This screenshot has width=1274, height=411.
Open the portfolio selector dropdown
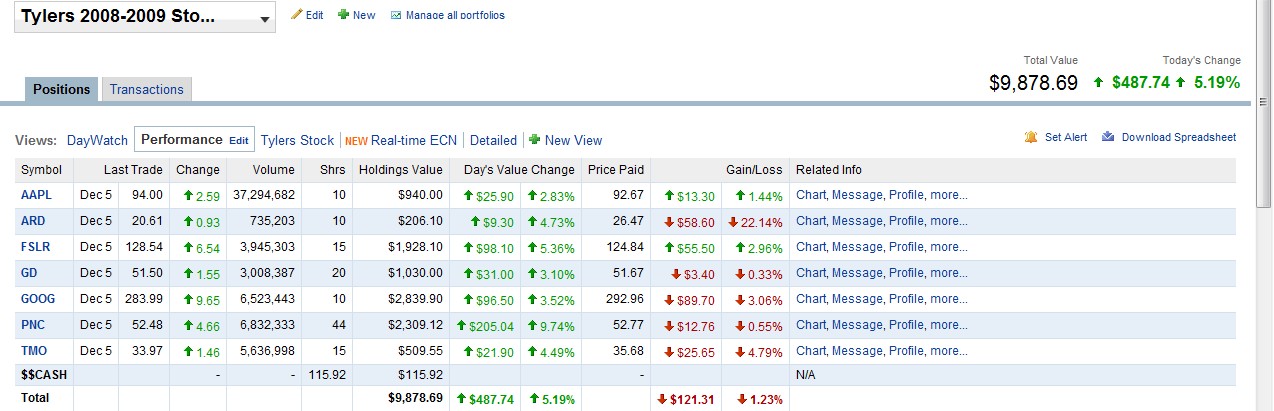point(264,19)
